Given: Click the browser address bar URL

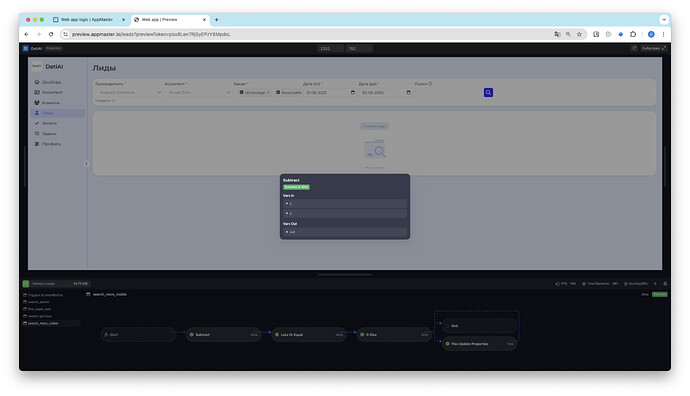Looking at the screenshot, I should point(151,34).
